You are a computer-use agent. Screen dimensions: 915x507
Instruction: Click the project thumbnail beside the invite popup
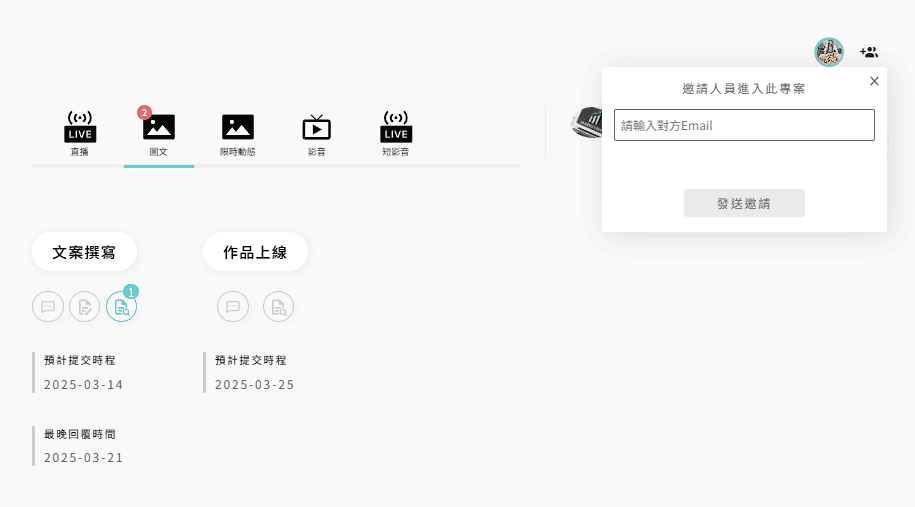tap(586, 123)
